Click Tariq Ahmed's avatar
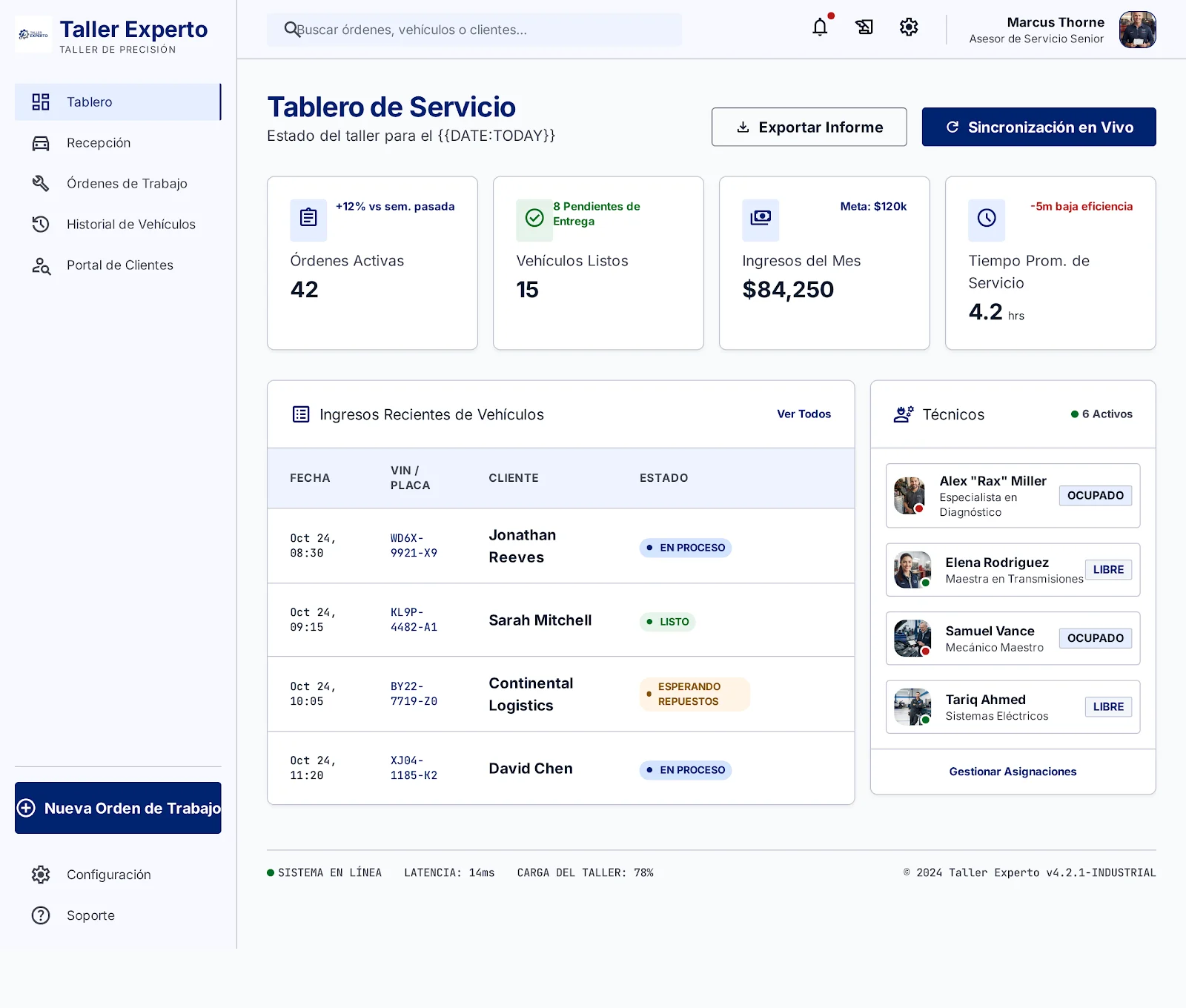The height and width of the screenshot is (1008, 1186). 912,707
